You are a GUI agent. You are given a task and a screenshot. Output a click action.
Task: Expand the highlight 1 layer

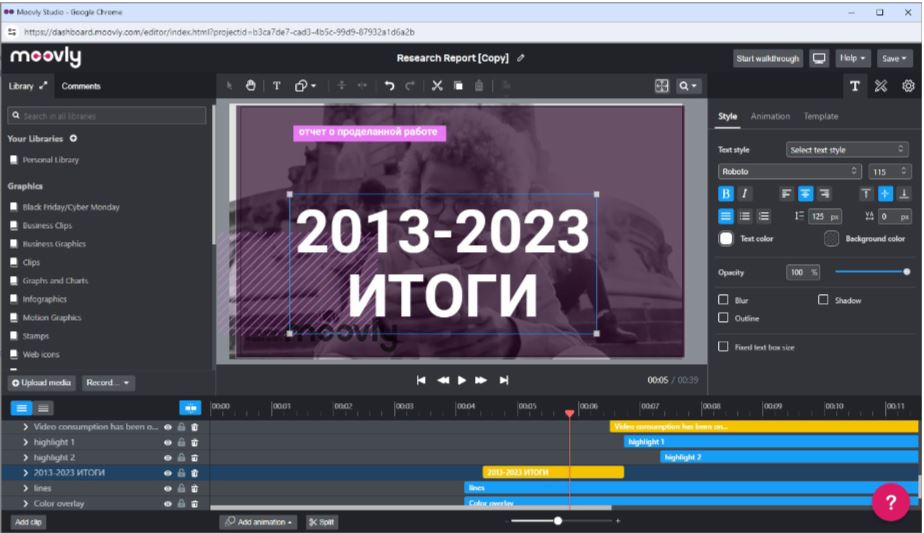25,442
